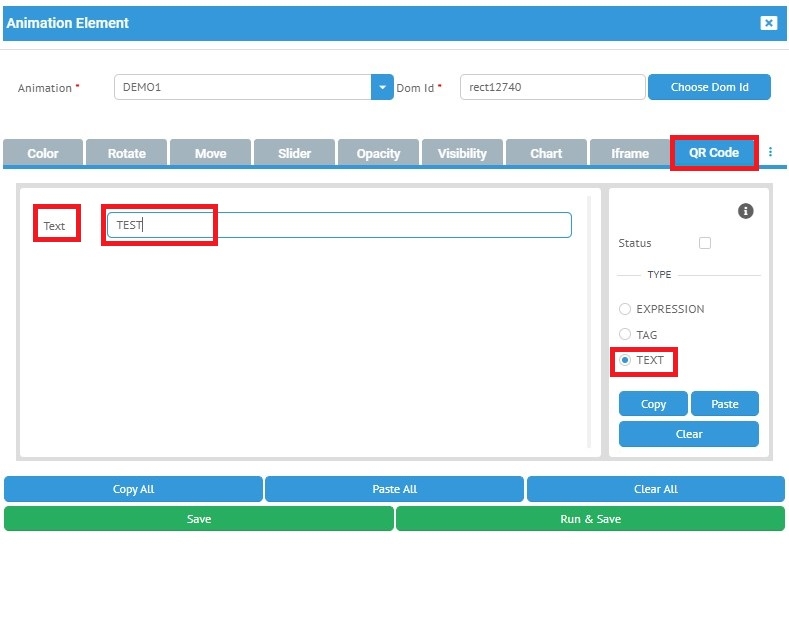
Task: Switch to the Color tab
Action: 42,153
